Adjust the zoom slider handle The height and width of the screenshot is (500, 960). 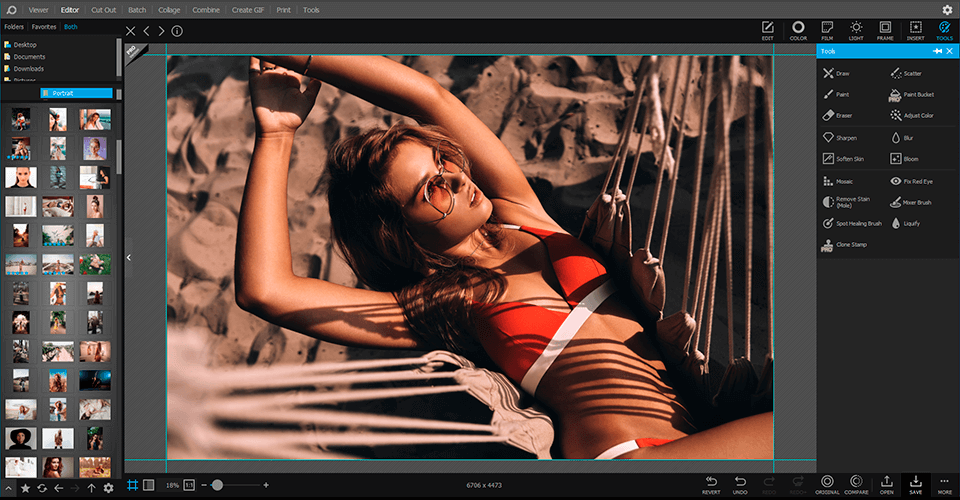[217, 485]
